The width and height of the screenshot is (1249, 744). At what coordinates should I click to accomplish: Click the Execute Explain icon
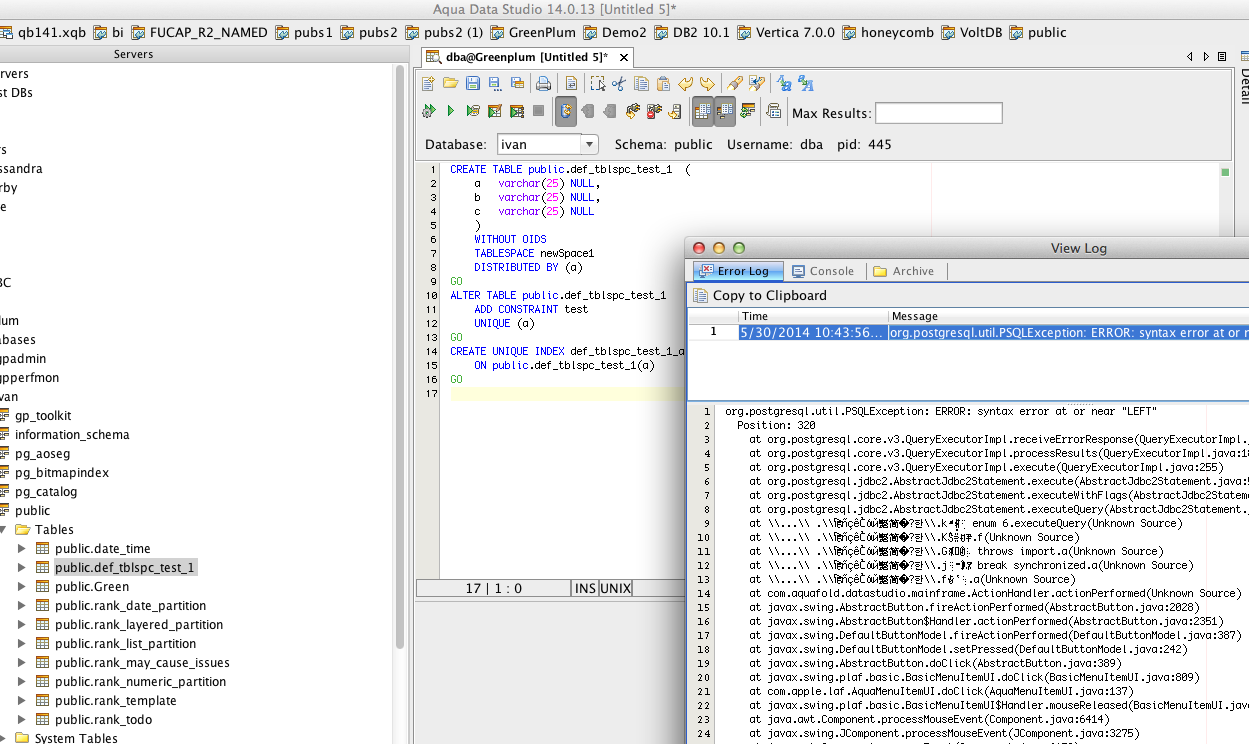[473, 111]
